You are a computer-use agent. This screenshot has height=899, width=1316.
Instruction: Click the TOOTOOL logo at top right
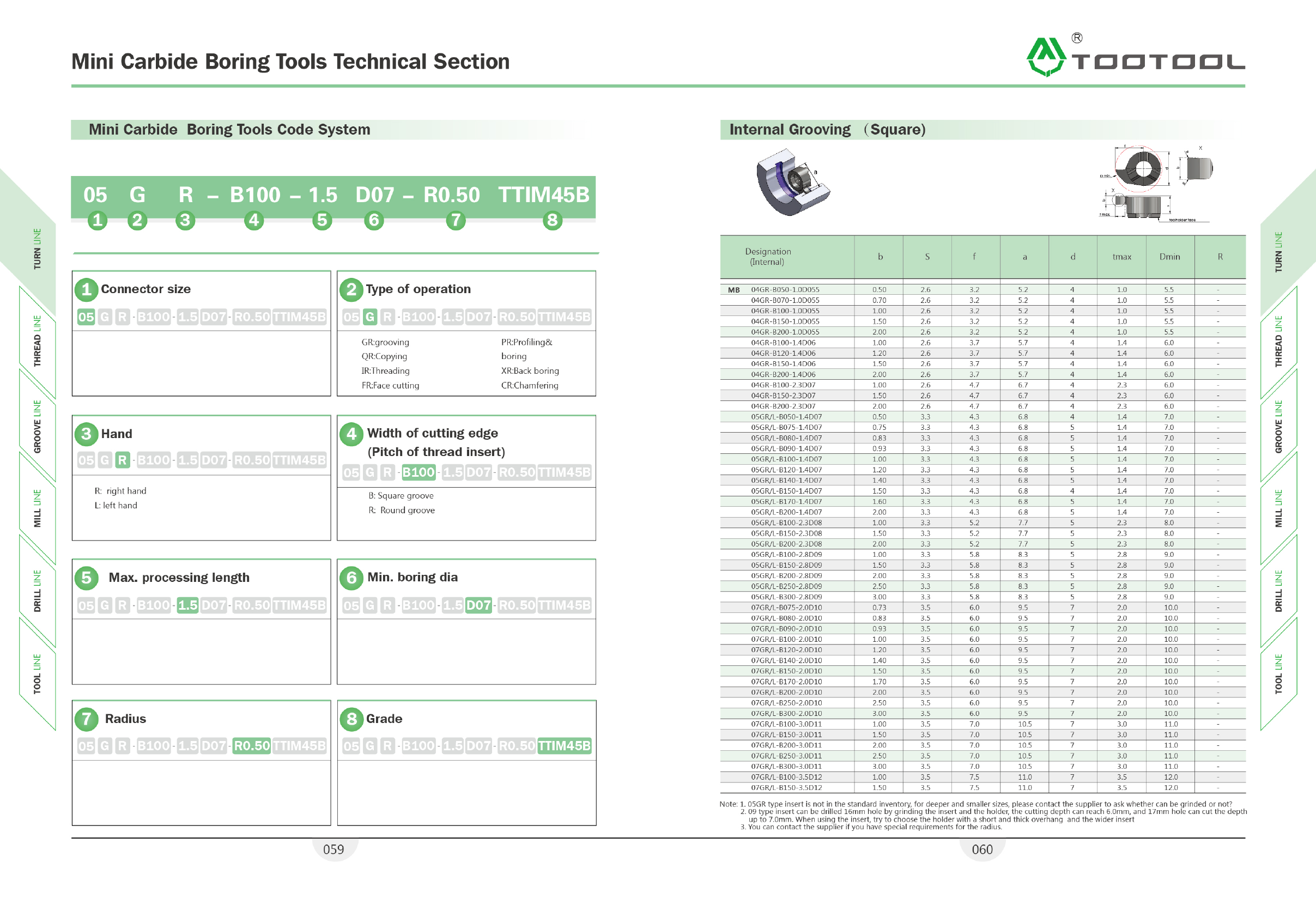point(1136,56)
